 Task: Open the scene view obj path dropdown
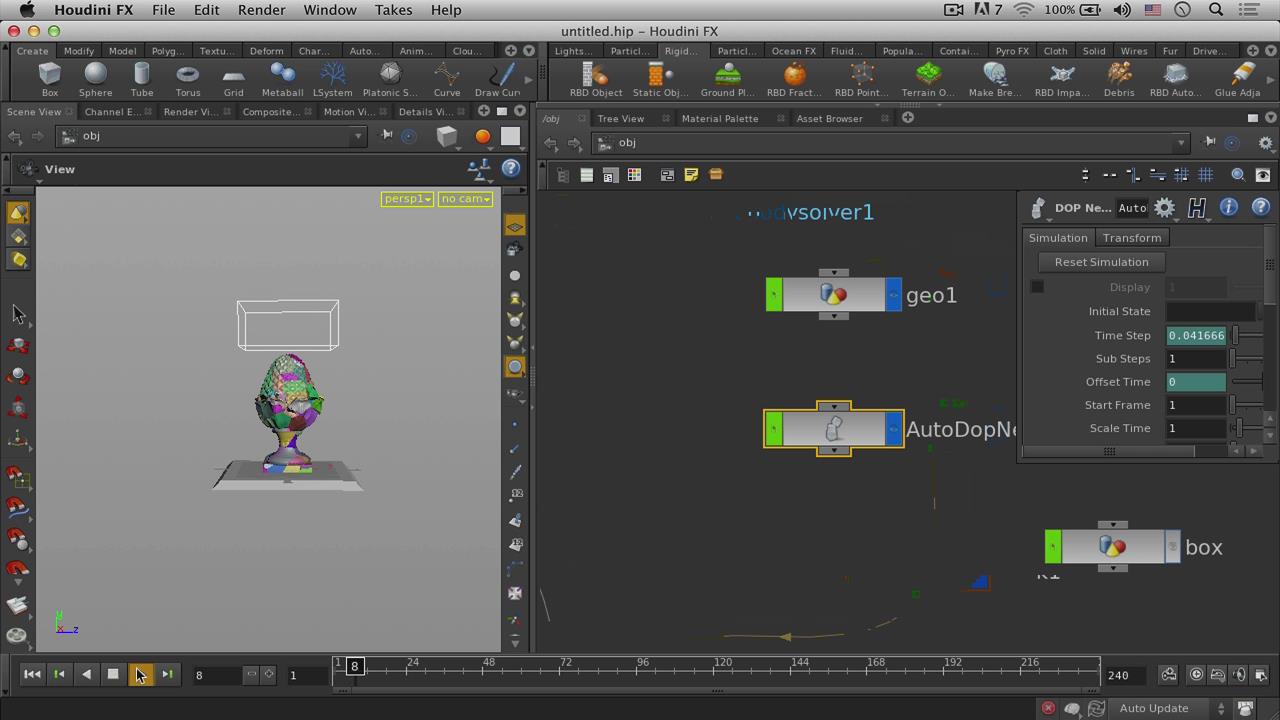(x=358, y=136)
